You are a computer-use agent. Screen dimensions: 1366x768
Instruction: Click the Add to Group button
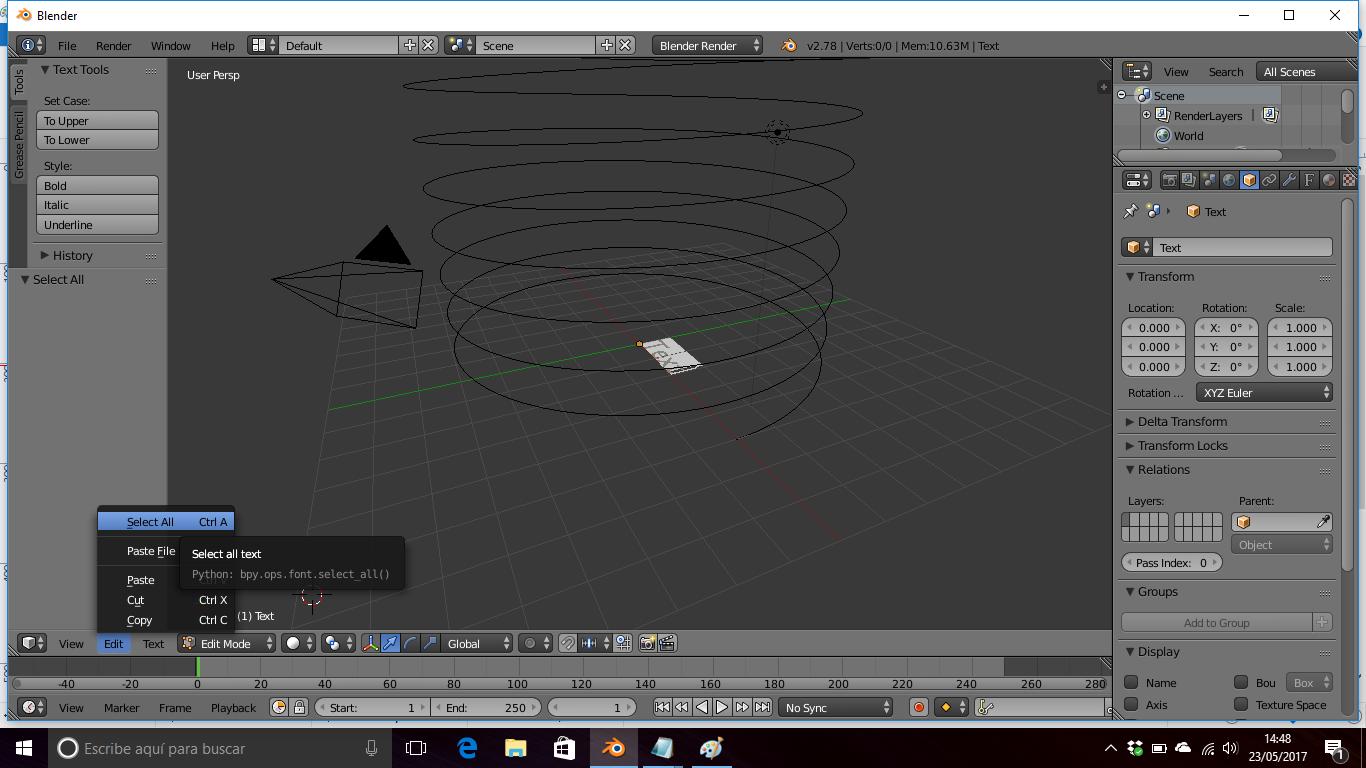[1217, 622]
